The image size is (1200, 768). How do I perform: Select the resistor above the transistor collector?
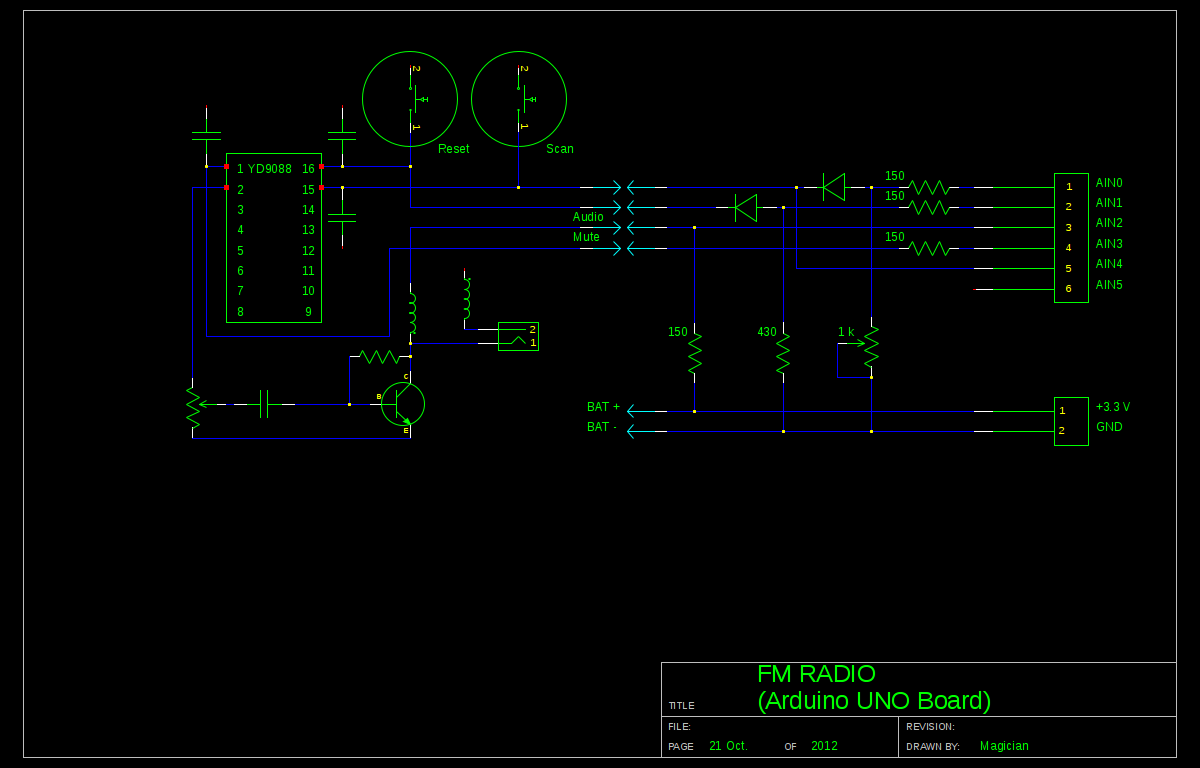[x=380, y=356]
